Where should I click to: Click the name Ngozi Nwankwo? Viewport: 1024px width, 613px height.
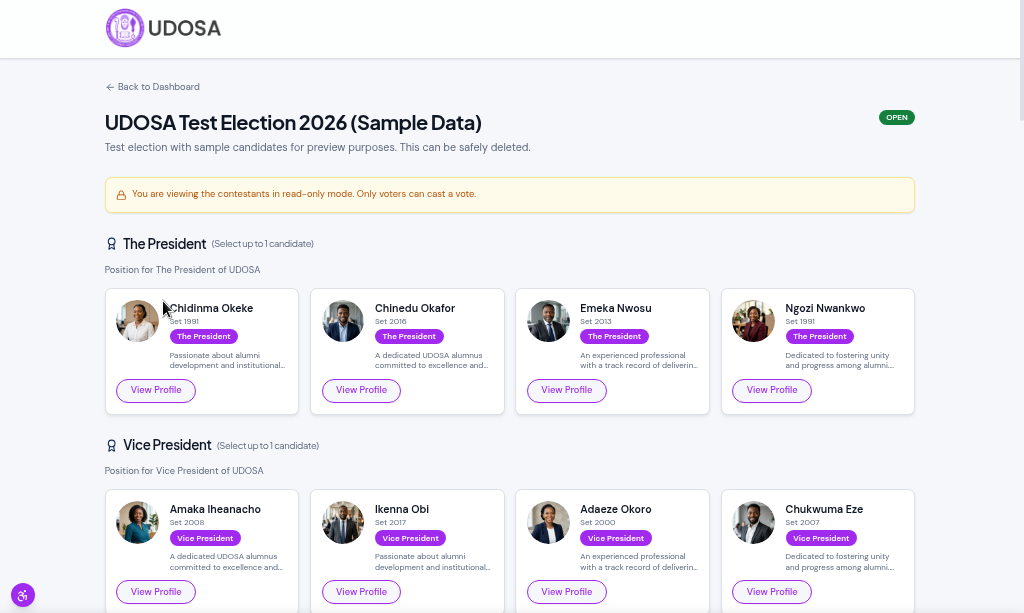(x=825, y=308)
